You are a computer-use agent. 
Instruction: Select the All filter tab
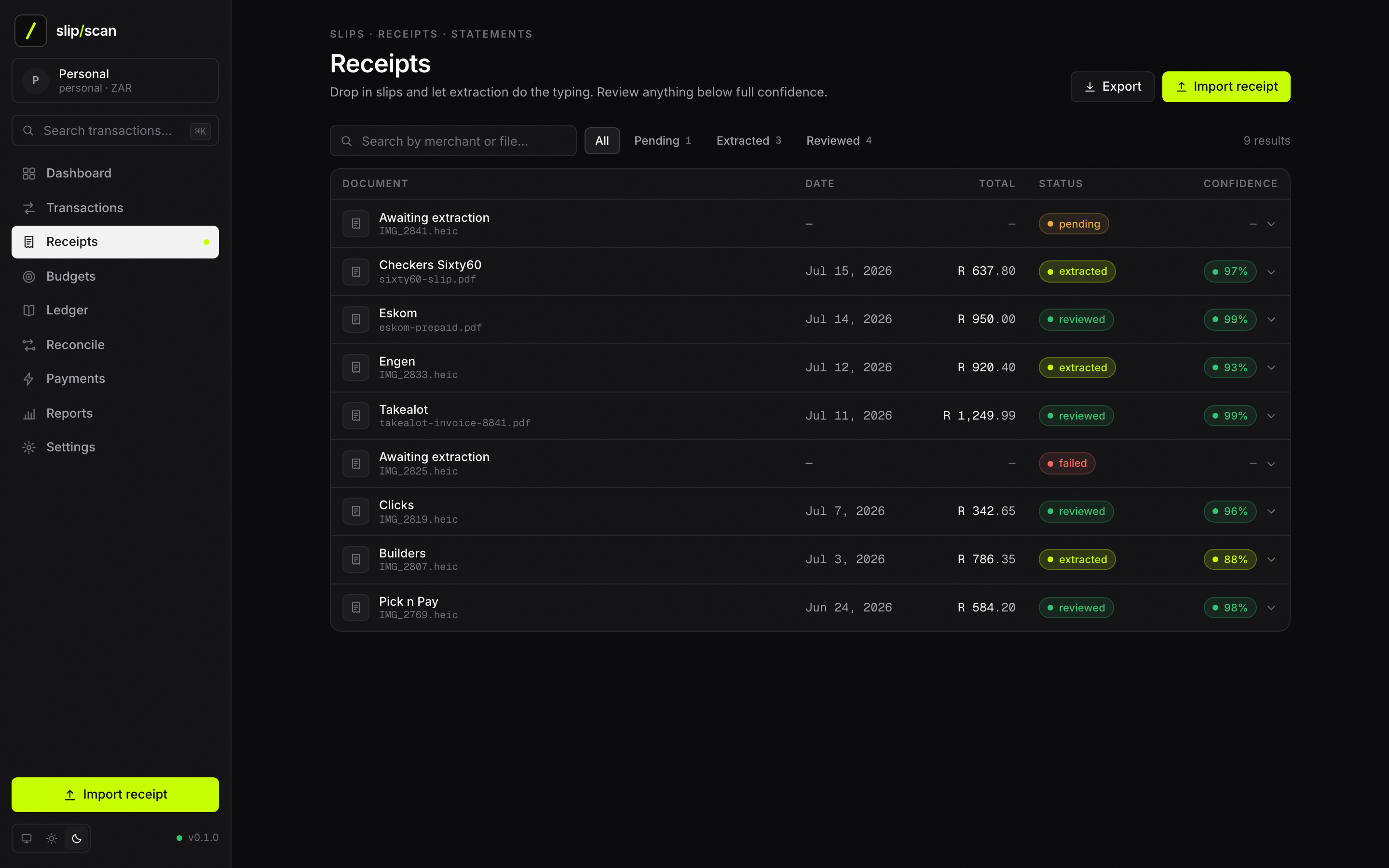pos(602,141)
